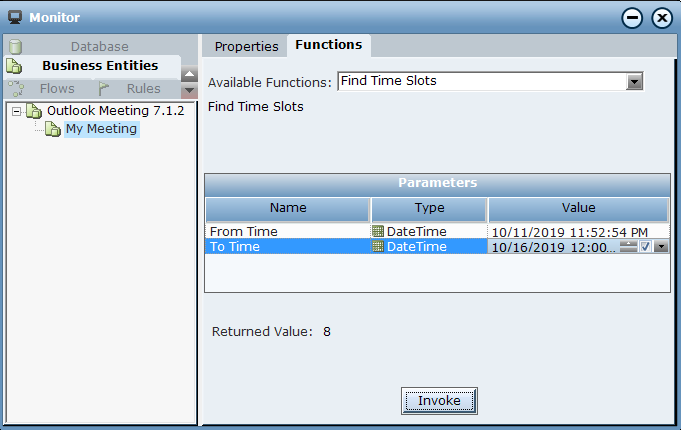Screen dimensions: 681x430
Task: Toggle the checkbox in To Time value
Action: pyautogui.click(x=646, y=247)
